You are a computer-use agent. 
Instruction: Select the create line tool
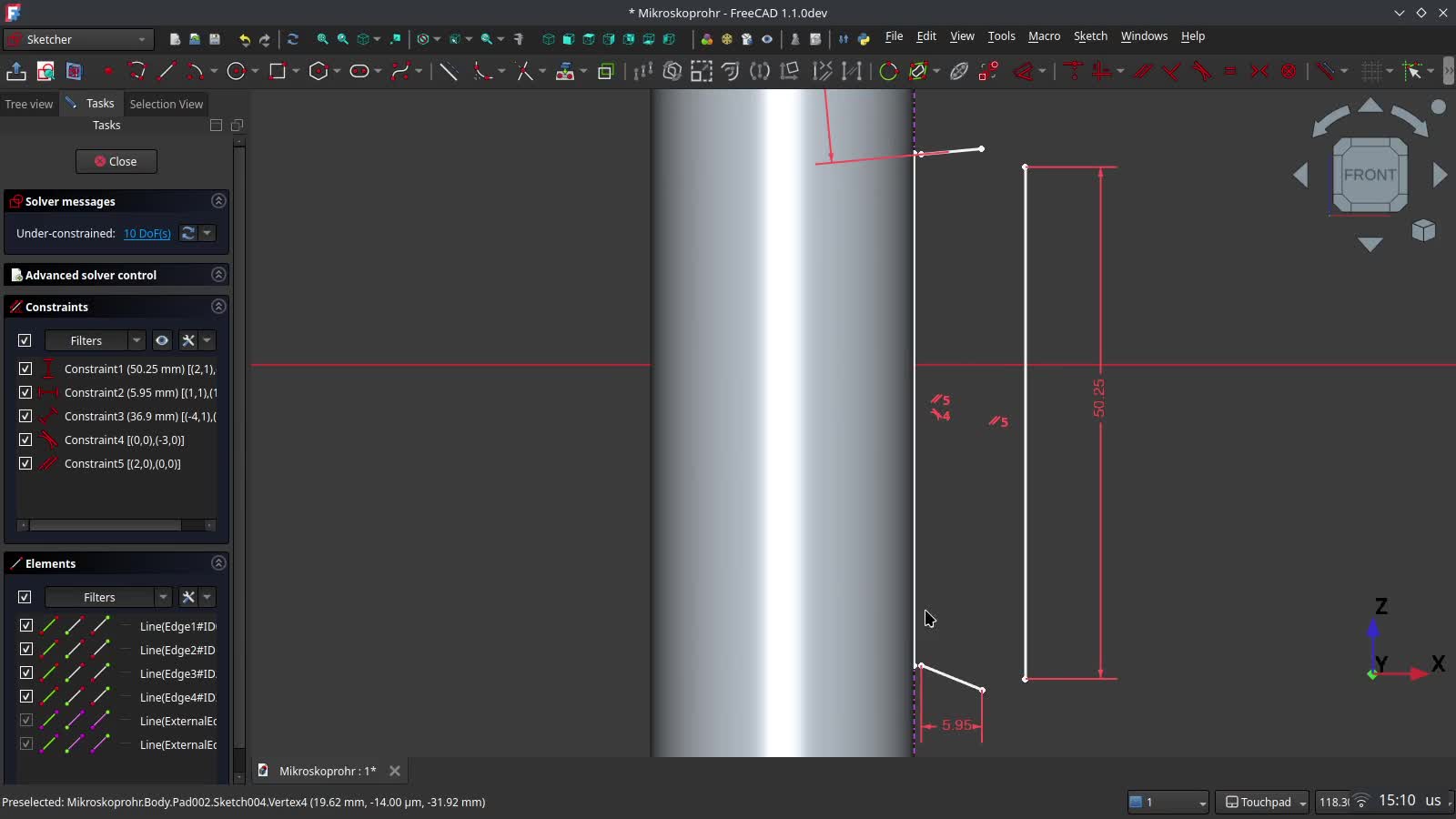tap(167, 71)
